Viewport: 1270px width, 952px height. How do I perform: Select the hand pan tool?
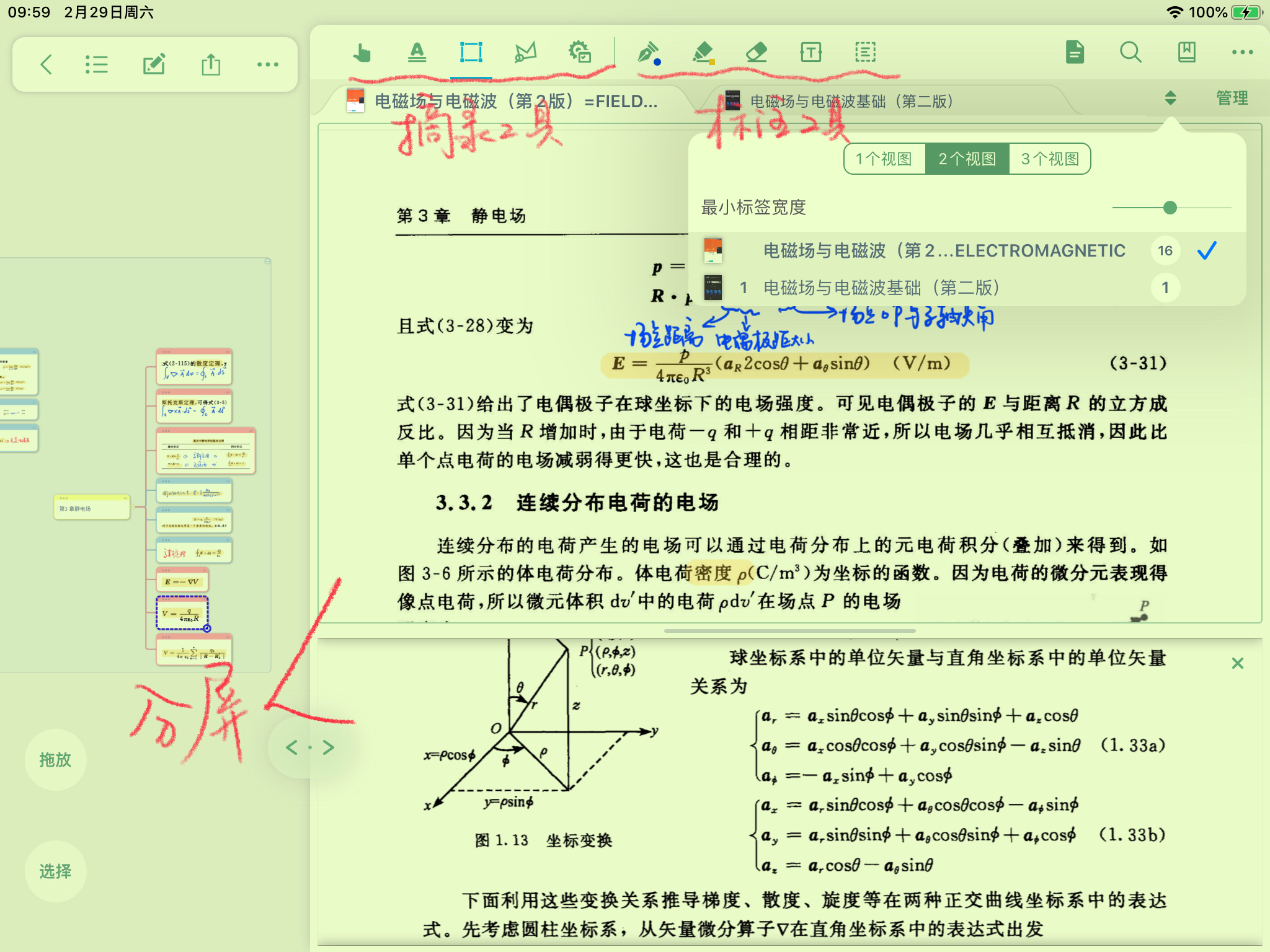click(x=362, y=53)
